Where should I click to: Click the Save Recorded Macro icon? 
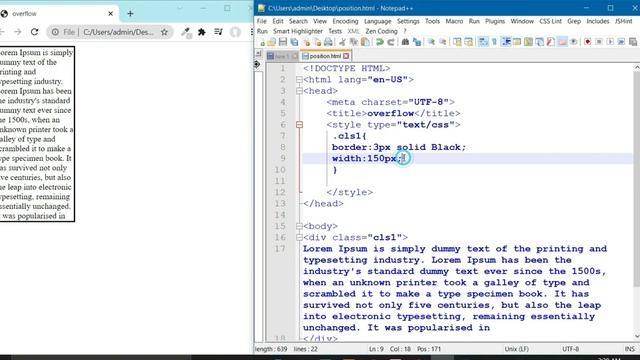click(633, 42)
